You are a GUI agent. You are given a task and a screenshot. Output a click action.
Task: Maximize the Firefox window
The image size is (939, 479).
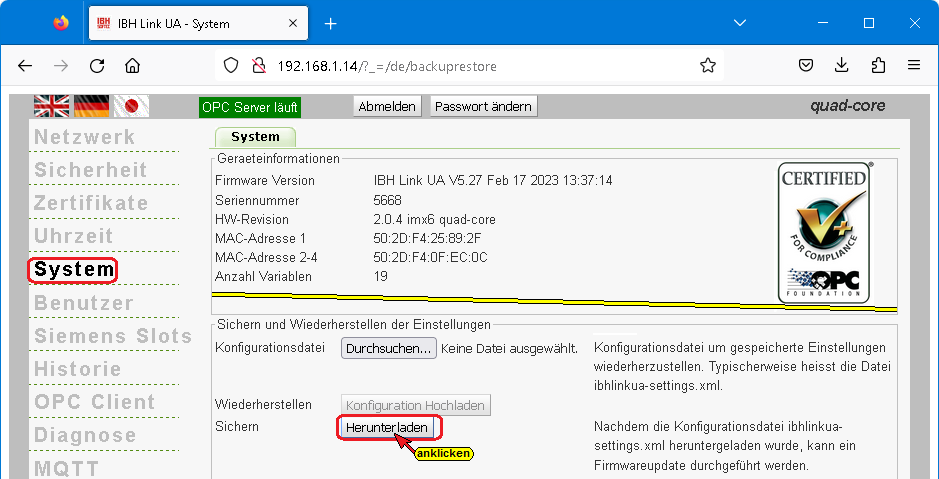tap(869, 23)
